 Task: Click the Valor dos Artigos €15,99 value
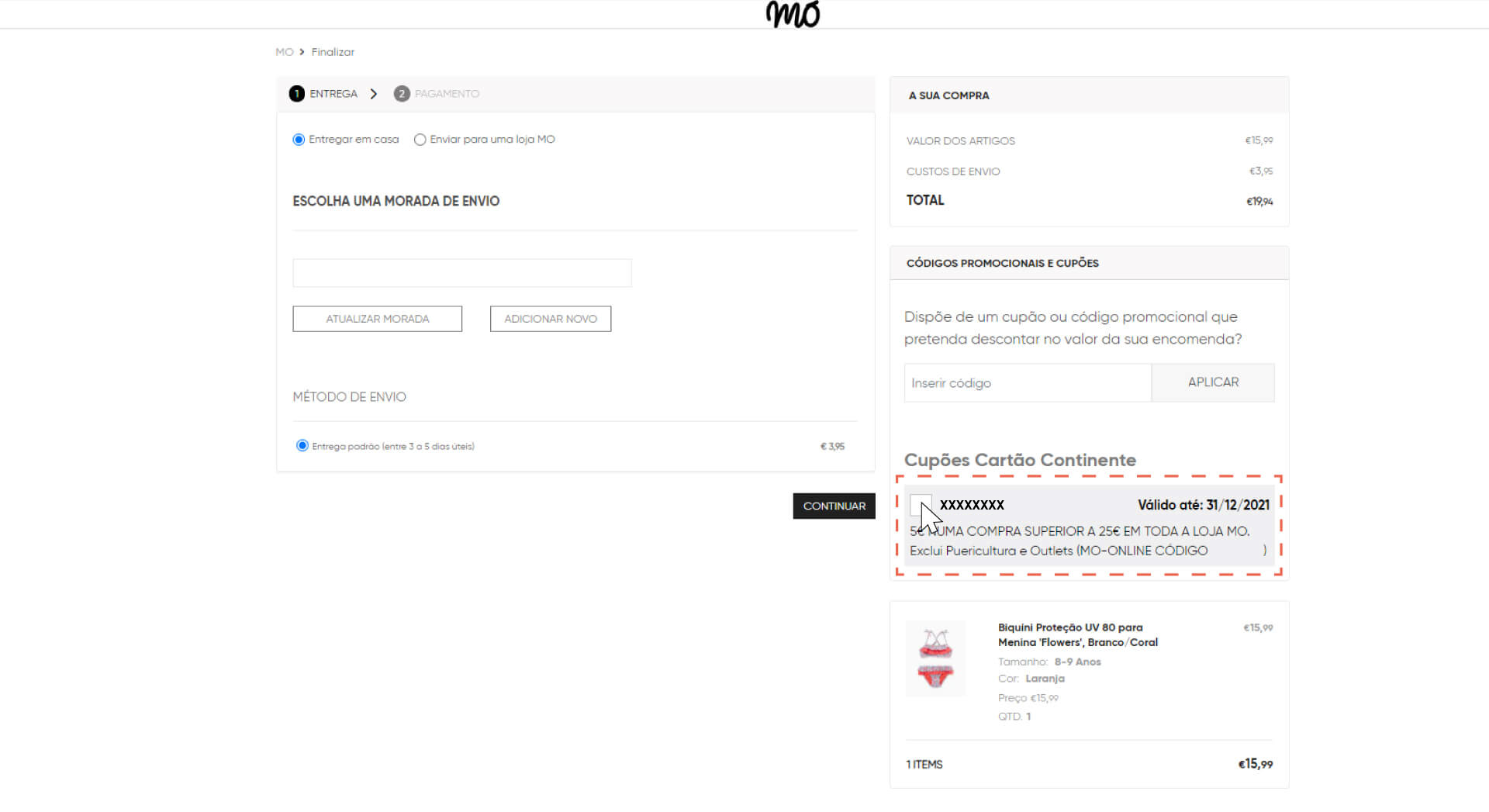tap(1259, 140)
